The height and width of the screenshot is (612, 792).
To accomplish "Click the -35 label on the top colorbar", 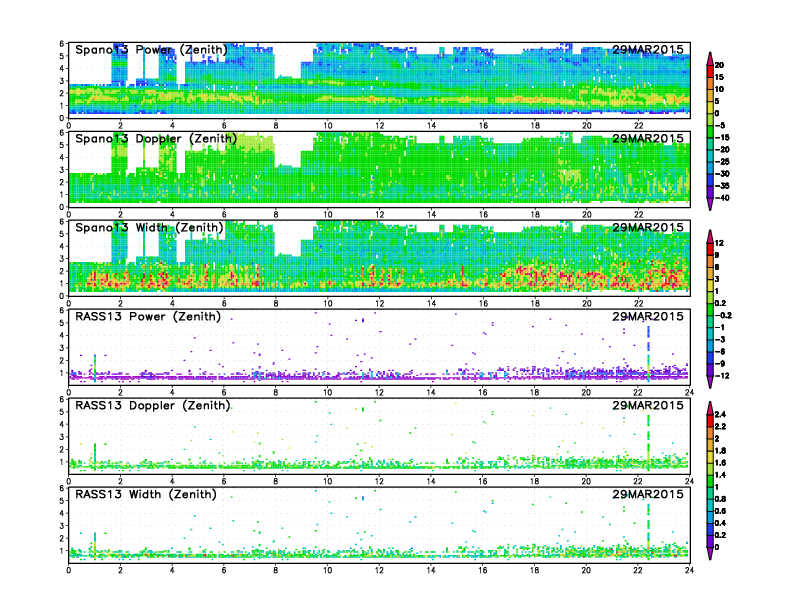I will pos(722,186).
